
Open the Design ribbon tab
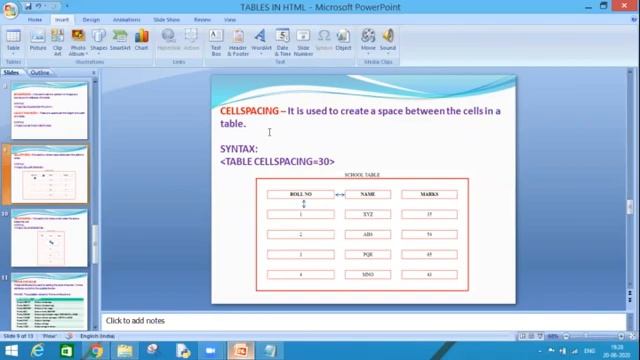point(91,20)
